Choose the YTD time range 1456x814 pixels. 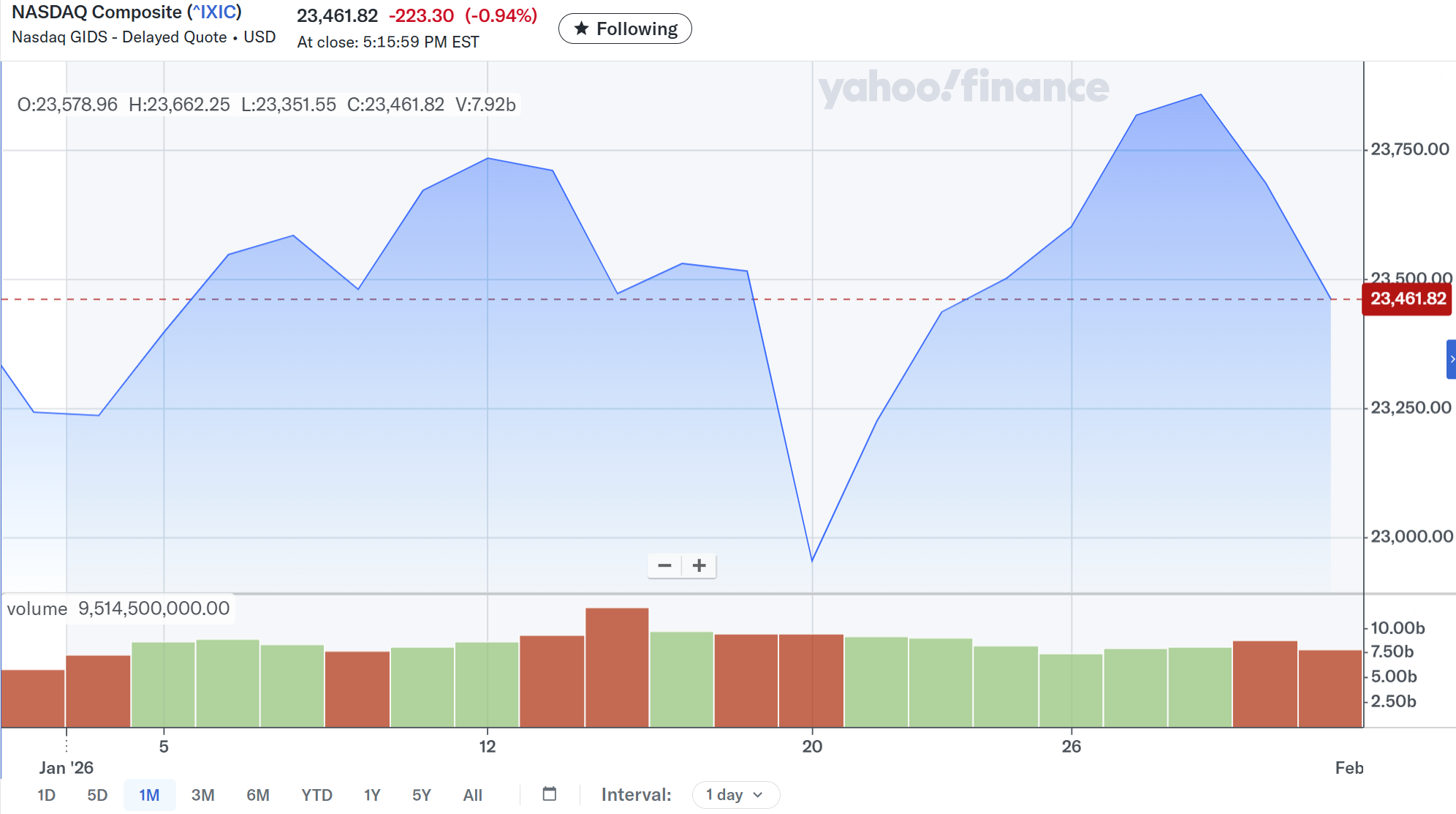click(x=316, y=795)
